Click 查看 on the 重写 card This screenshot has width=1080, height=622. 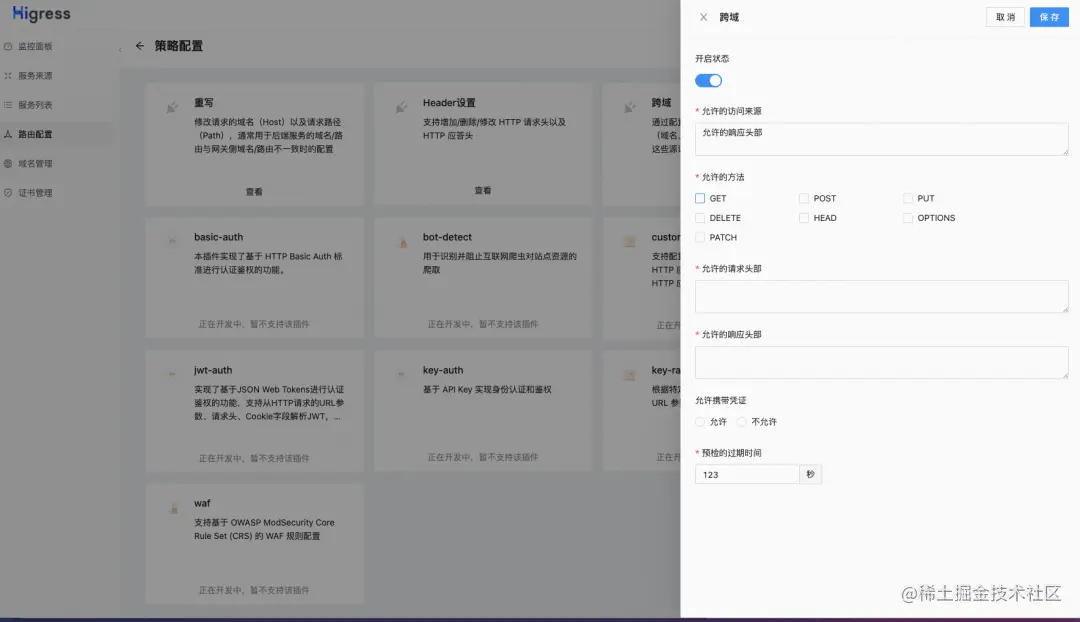tap(254, 191)
